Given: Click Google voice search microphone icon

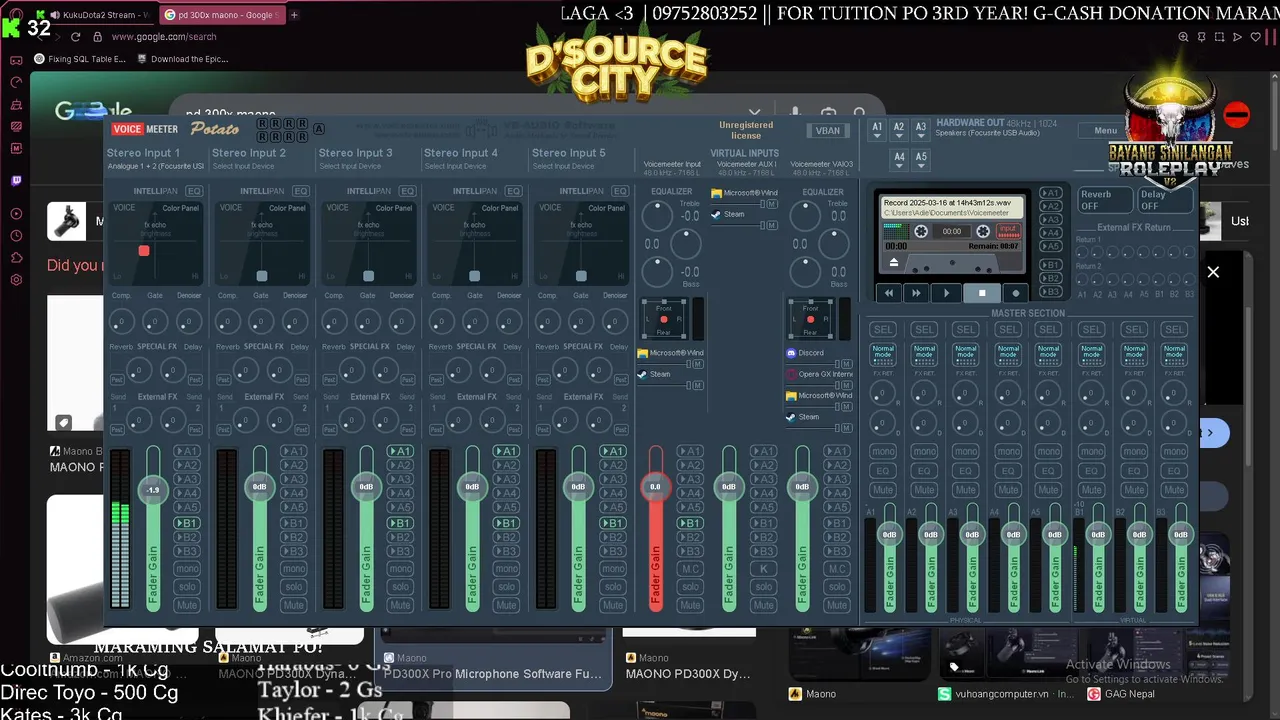Looking at the screenshot, I should pos(795,113).
